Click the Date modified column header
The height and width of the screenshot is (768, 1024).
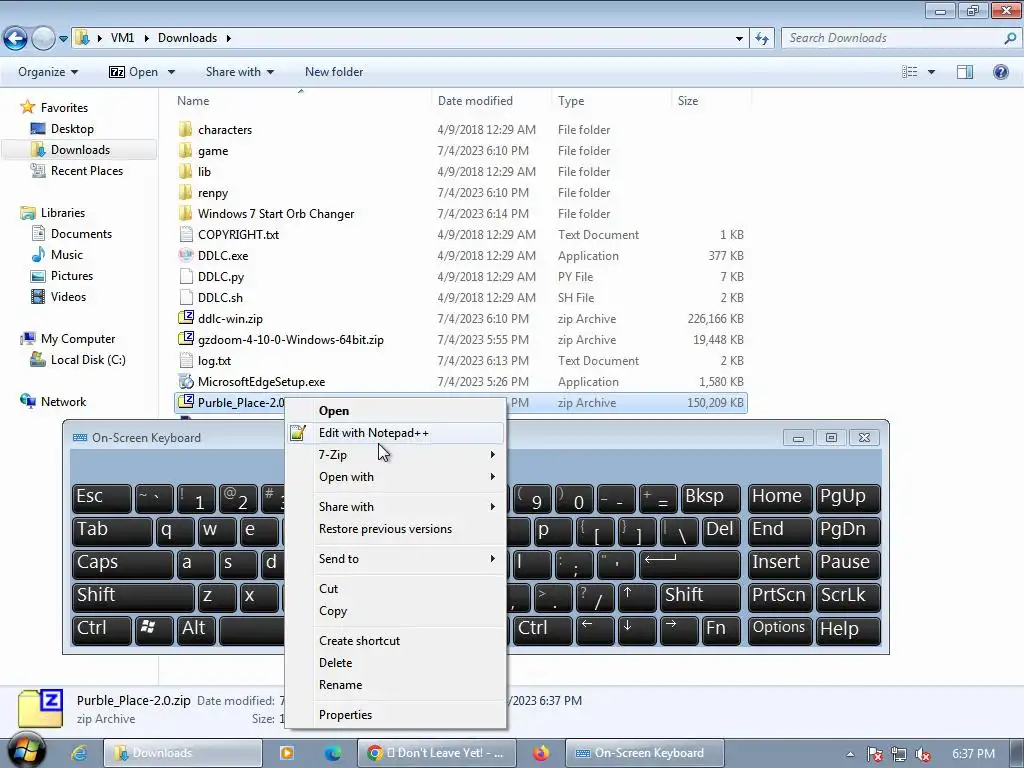click(491, 101)
